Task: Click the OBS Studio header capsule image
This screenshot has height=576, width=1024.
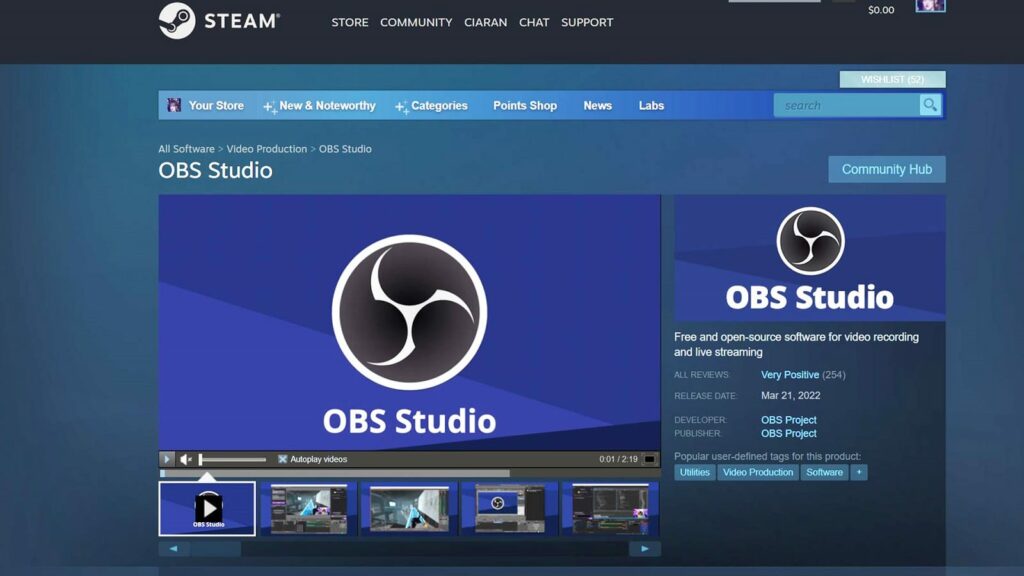Action: (x=809, y=258)
